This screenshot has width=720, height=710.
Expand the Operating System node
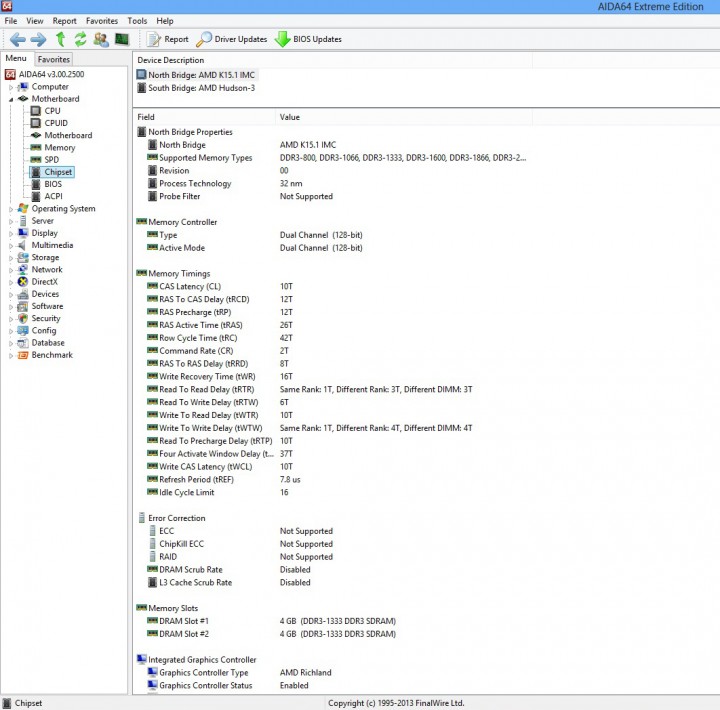coord(11,209)
